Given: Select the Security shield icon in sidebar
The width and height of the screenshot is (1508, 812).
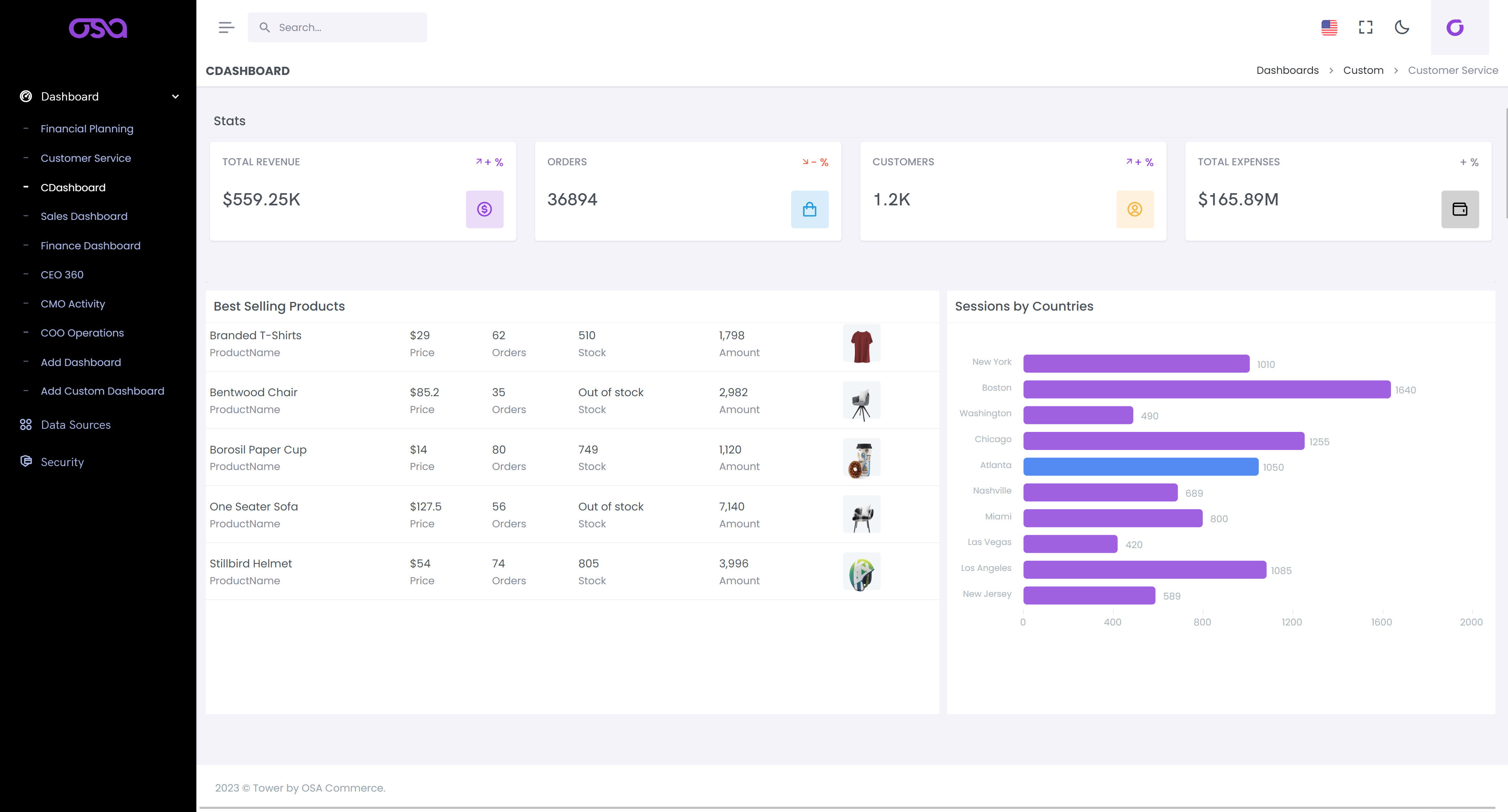Looking at the screenshot, I should click(26, 461).
